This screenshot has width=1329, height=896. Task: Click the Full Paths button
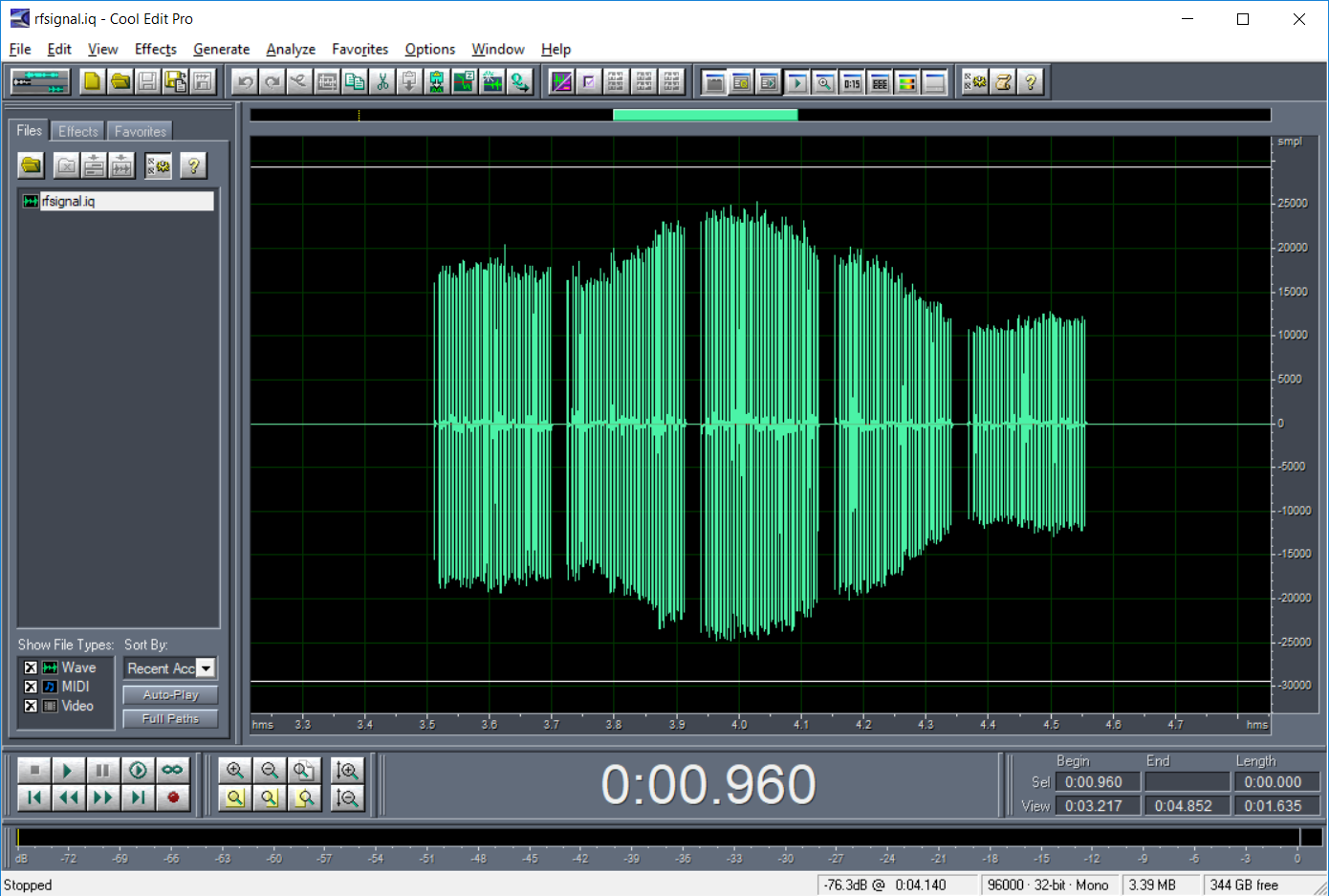(x=170, y=719)
